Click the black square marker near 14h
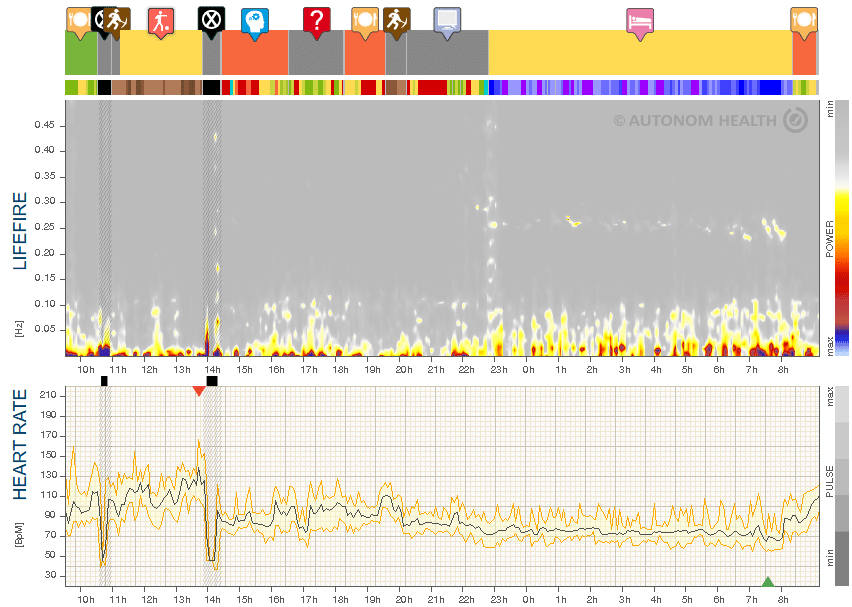Image resolution: width=852 pixels, height=607 pixels. point(212,381)
